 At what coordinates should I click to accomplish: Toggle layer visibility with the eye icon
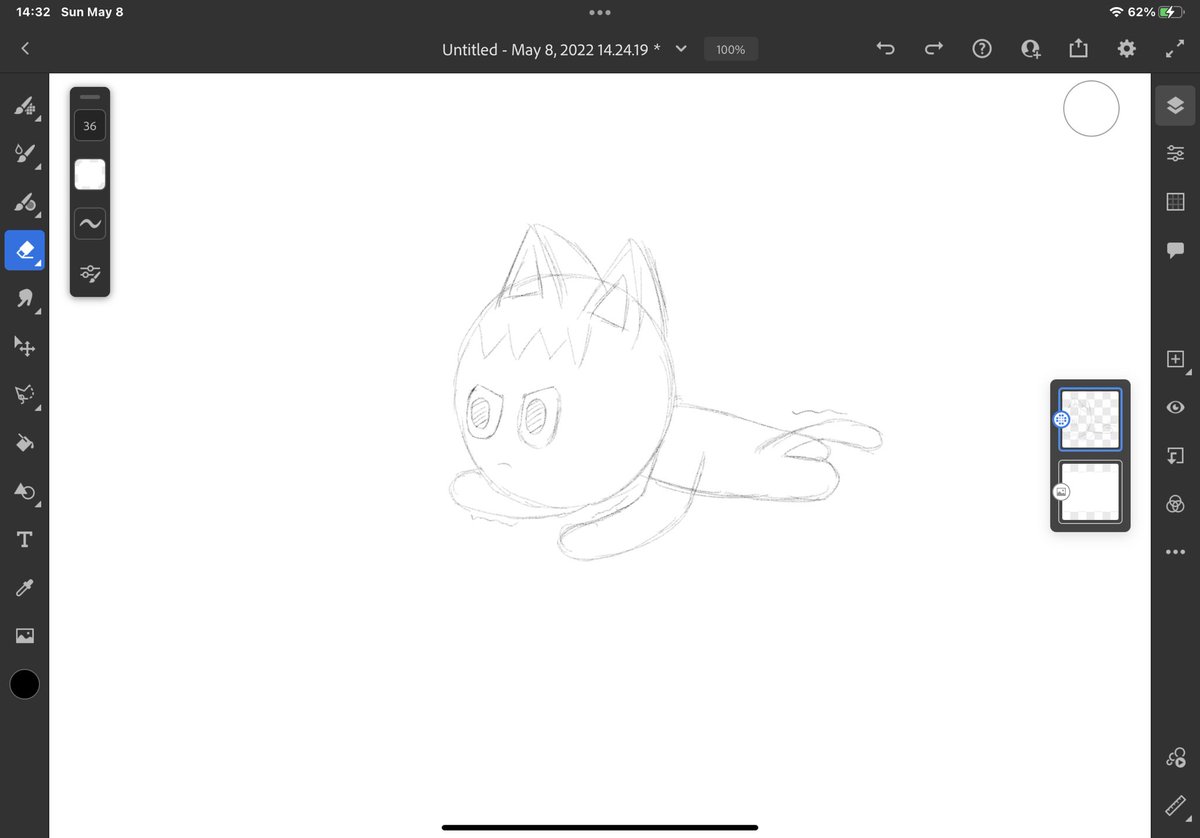(x=1175, y=406)
